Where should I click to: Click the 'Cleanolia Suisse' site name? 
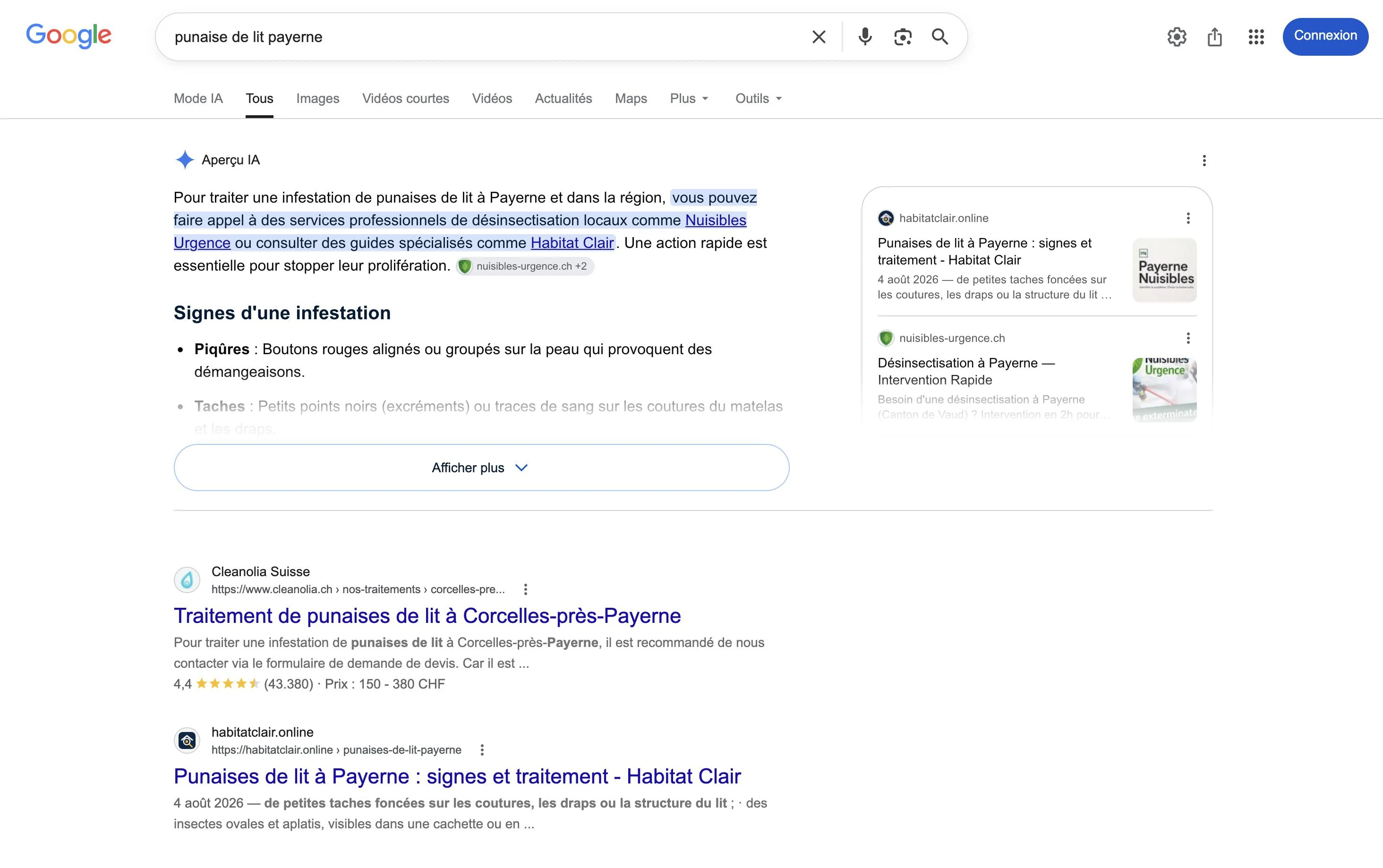tap(260, 572)
